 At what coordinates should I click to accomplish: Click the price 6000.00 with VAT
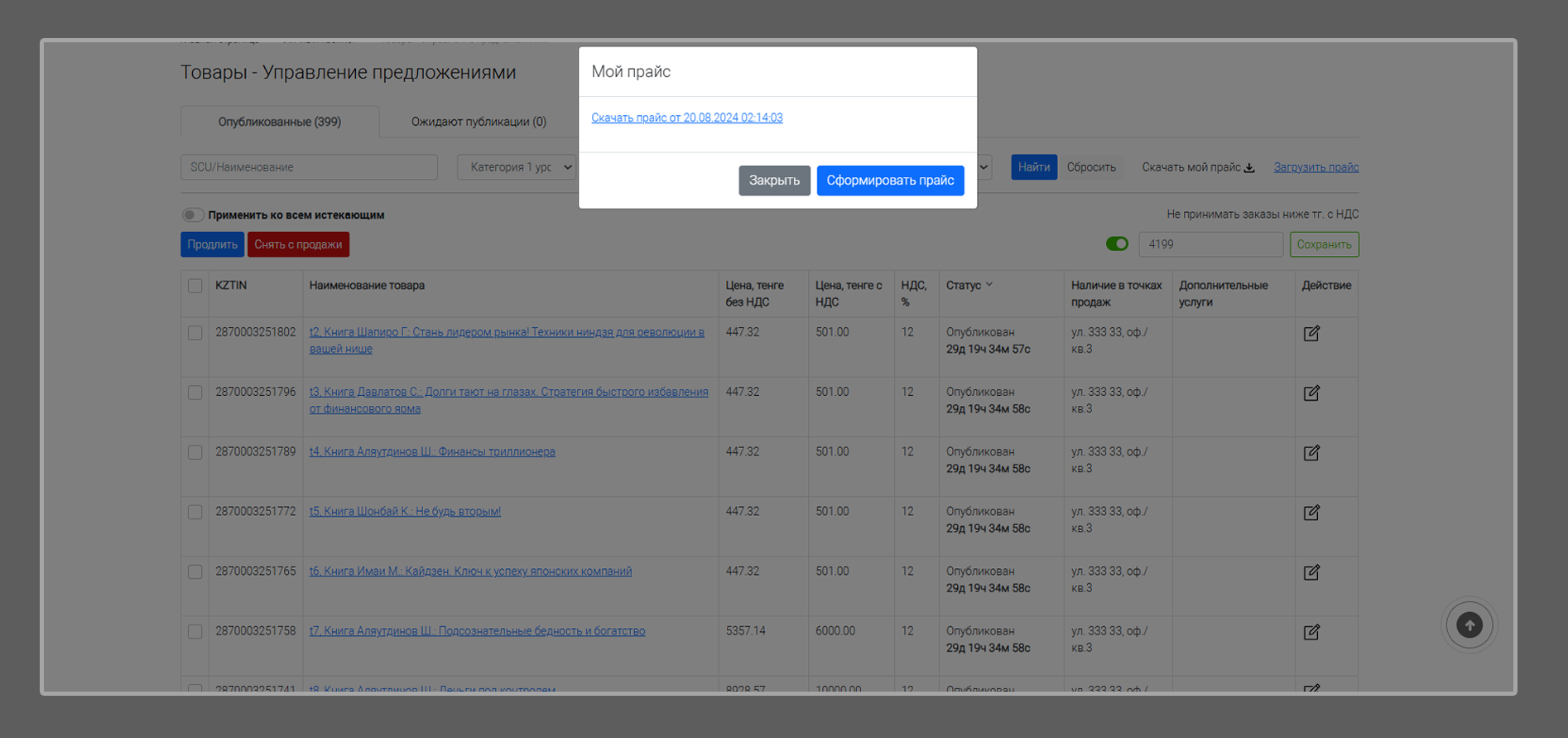[x=835, y=630]
